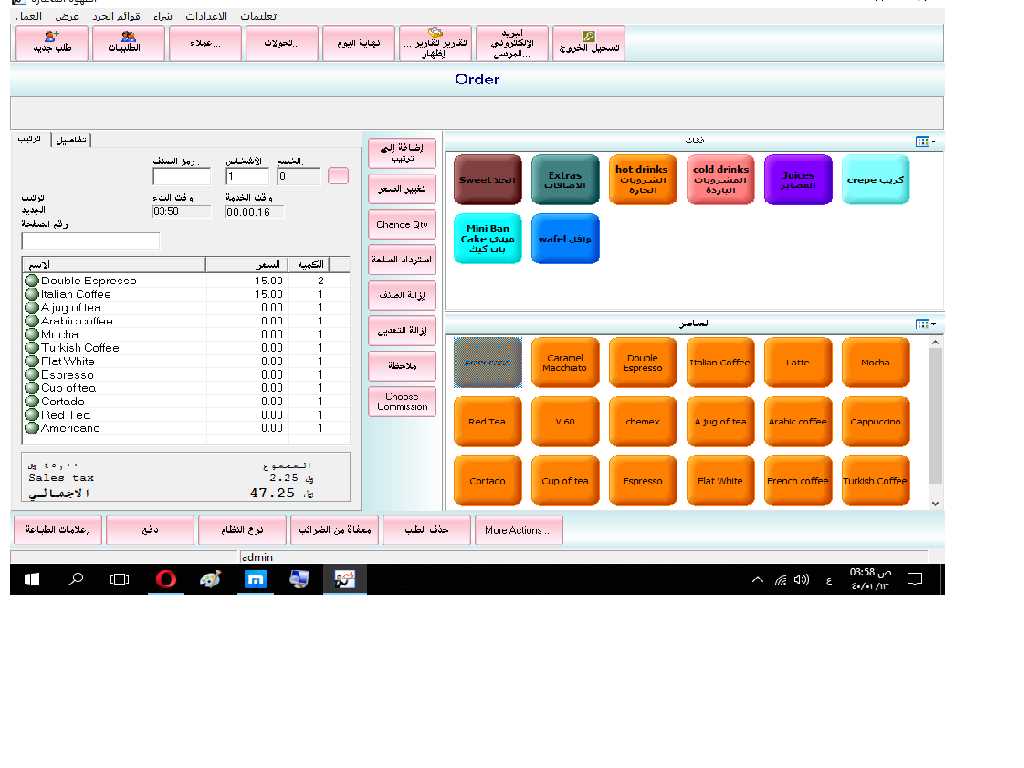Image resolution: width=1024 pixels, height=768 pixels.
Task: Open the Inventory lists menu
Action: coord(116,16)
